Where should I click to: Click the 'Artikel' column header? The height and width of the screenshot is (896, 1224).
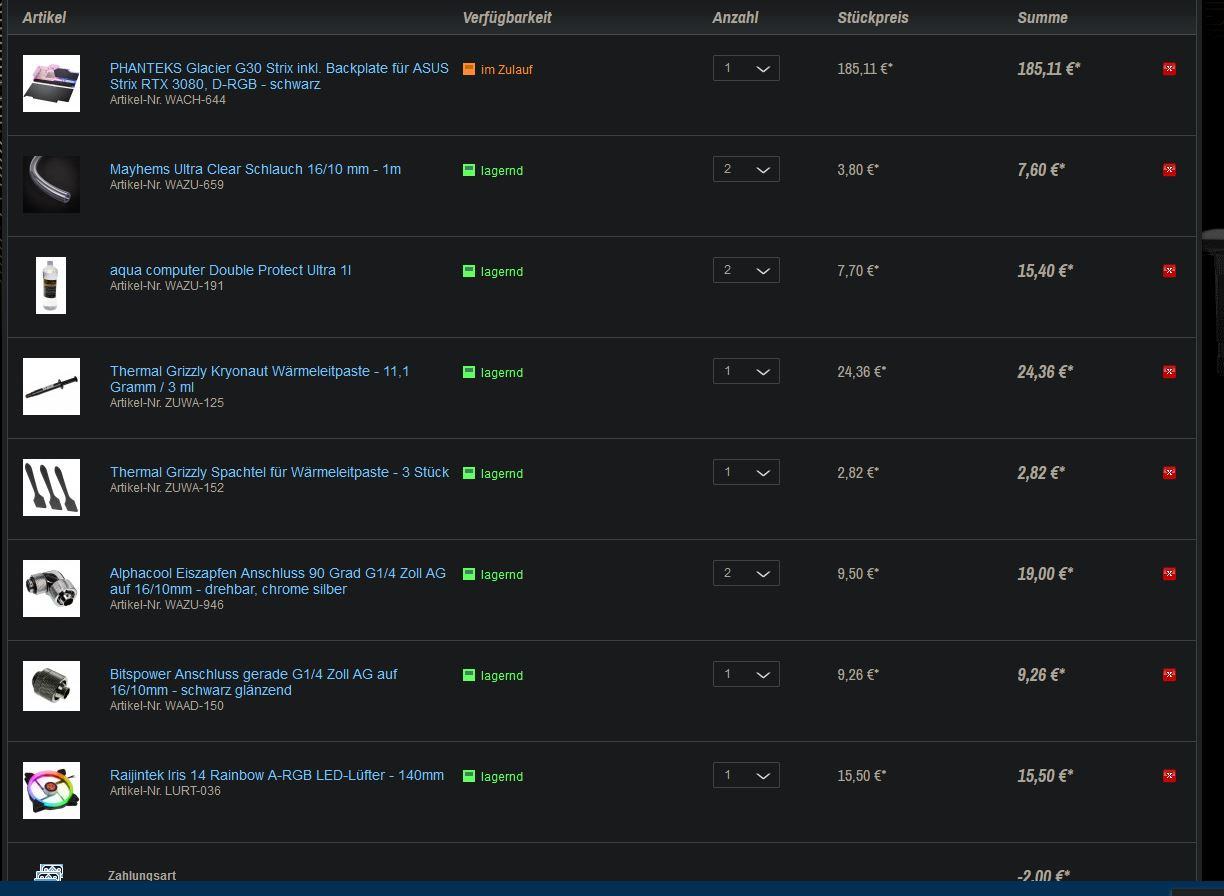[x=44, y=18]
